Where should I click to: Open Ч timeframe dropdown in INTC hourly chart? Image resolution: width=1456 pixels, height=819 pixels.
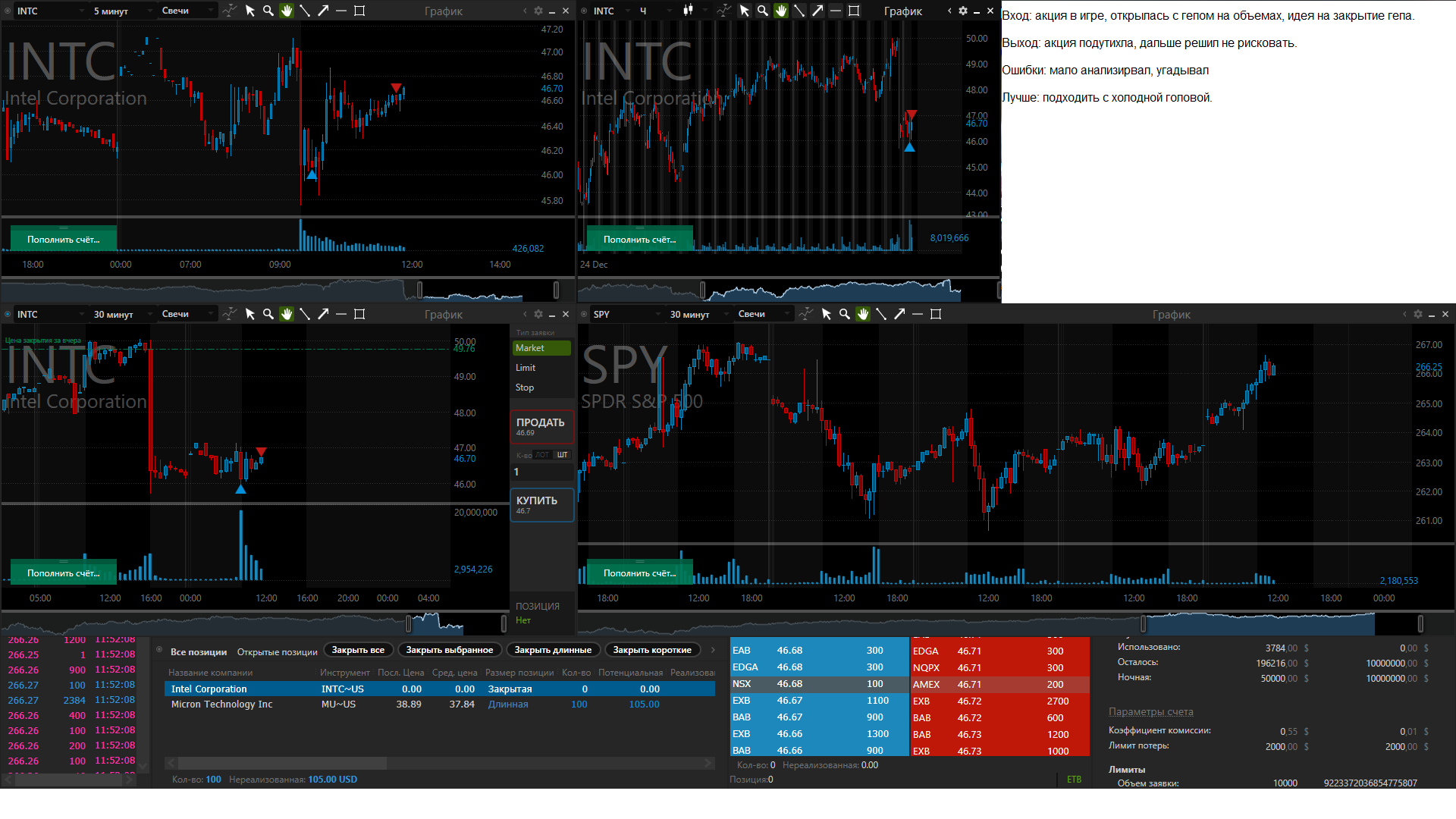(655, 11)
